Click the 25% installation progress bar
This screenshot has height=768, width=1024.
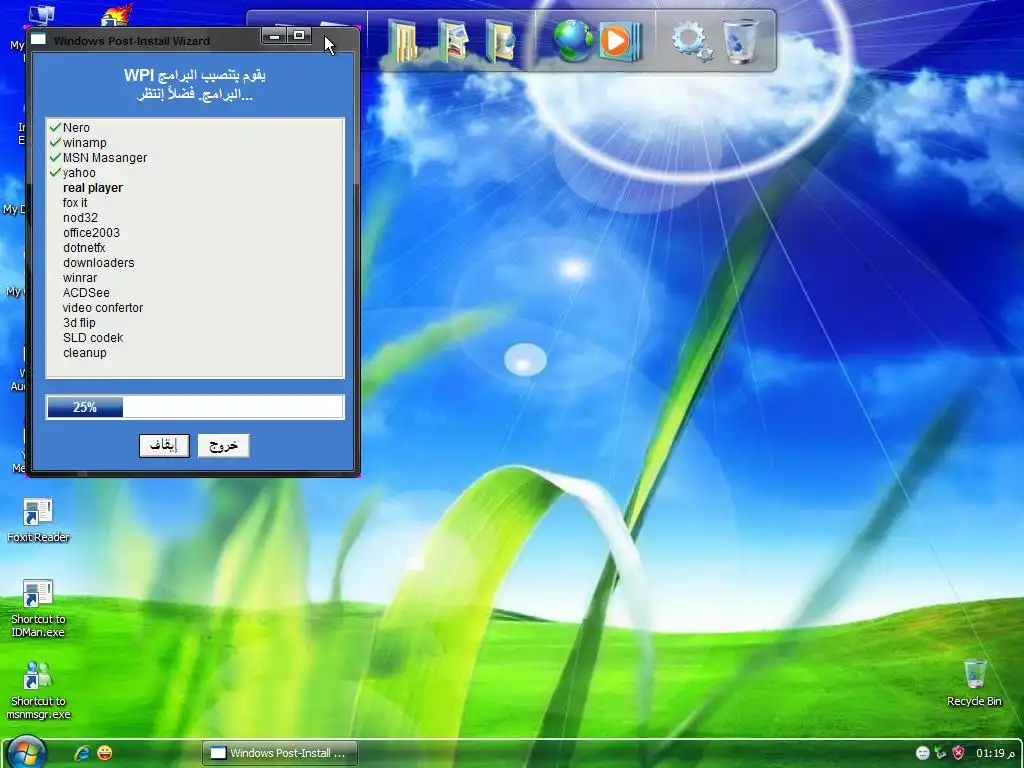tap(195, 407)
